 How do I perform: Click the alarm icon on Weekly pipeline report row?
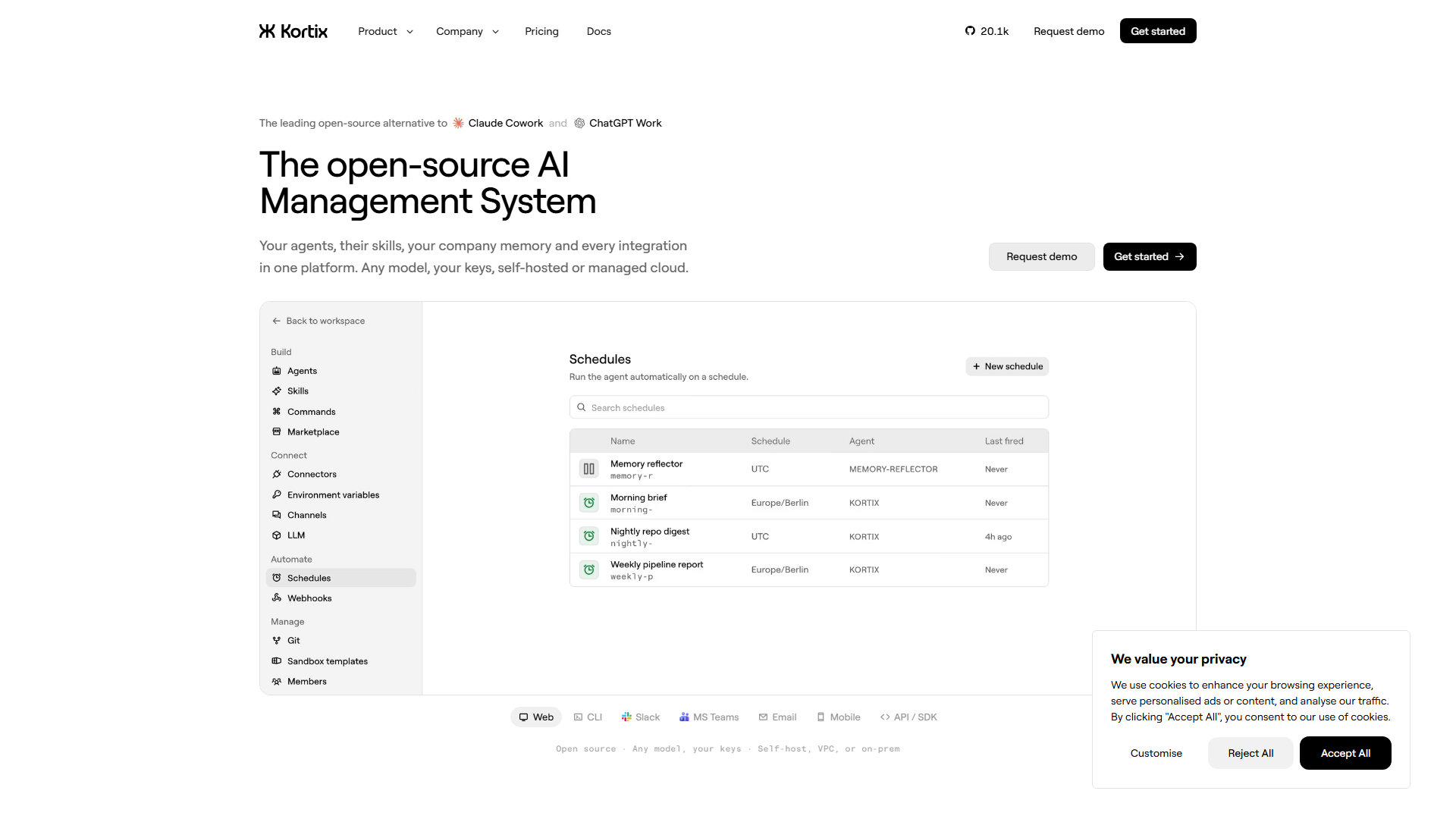589,570
